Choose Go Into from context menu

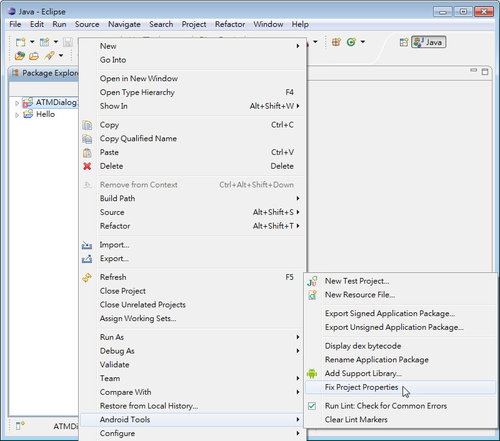pyautogui.click(x=193, y=60)
